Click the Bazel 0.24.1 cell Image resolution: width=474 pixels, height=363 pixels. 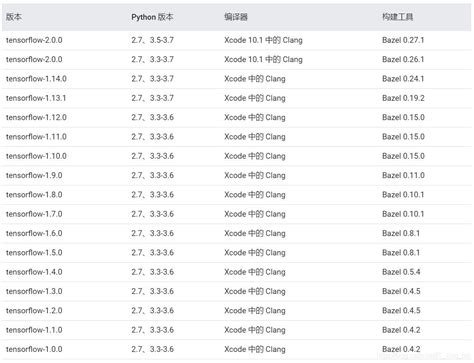(403, 79)
